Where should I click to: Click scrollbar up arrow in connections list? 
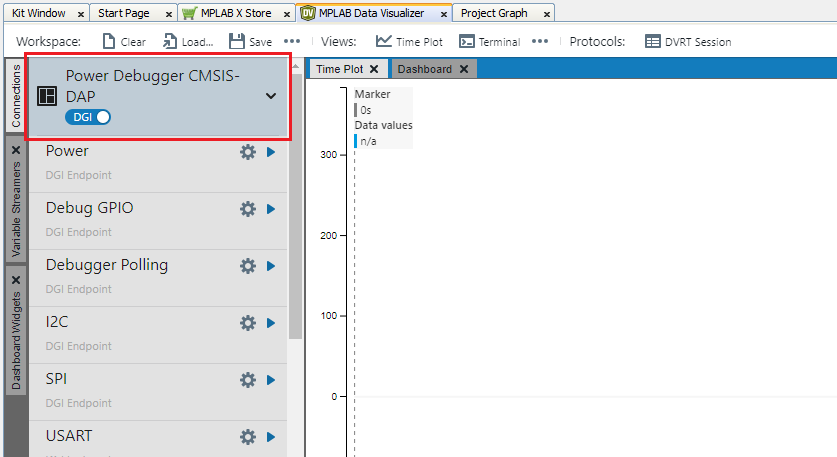tap(296, 66)
